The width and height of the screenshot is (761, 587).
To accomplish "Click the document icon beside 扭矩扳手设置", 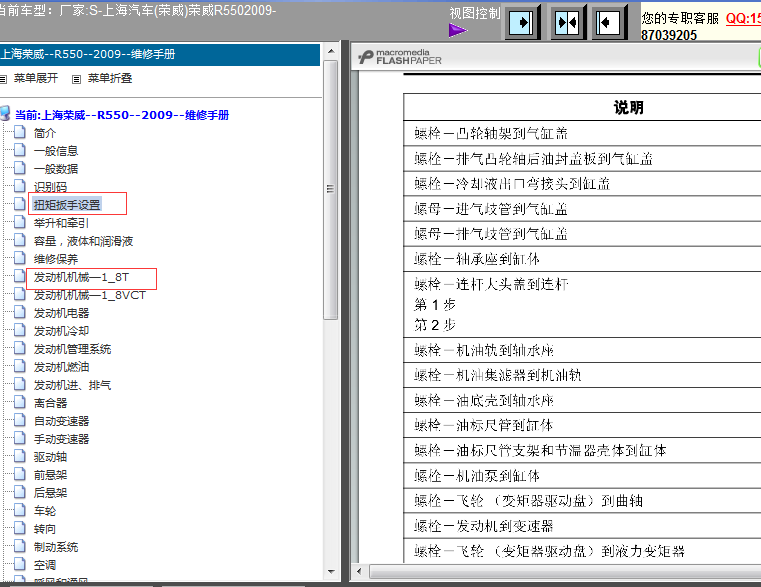I will (20, 204).
